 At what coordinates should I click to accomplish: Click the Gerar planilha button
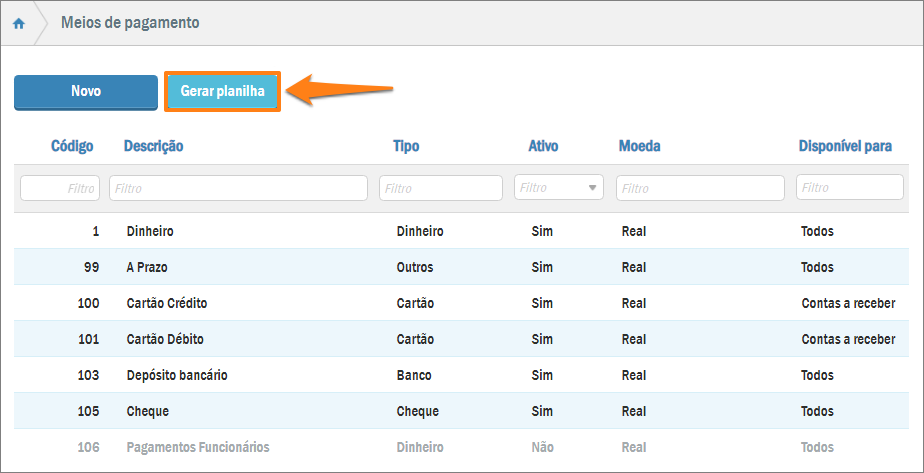point(222,91)
